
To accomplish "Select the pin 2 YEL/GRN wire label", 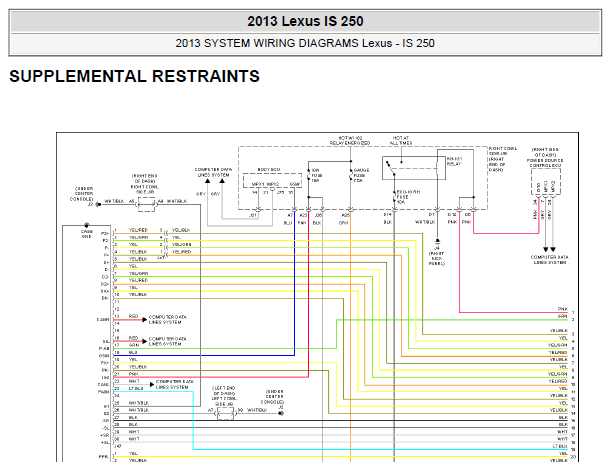I will [138, 237].
